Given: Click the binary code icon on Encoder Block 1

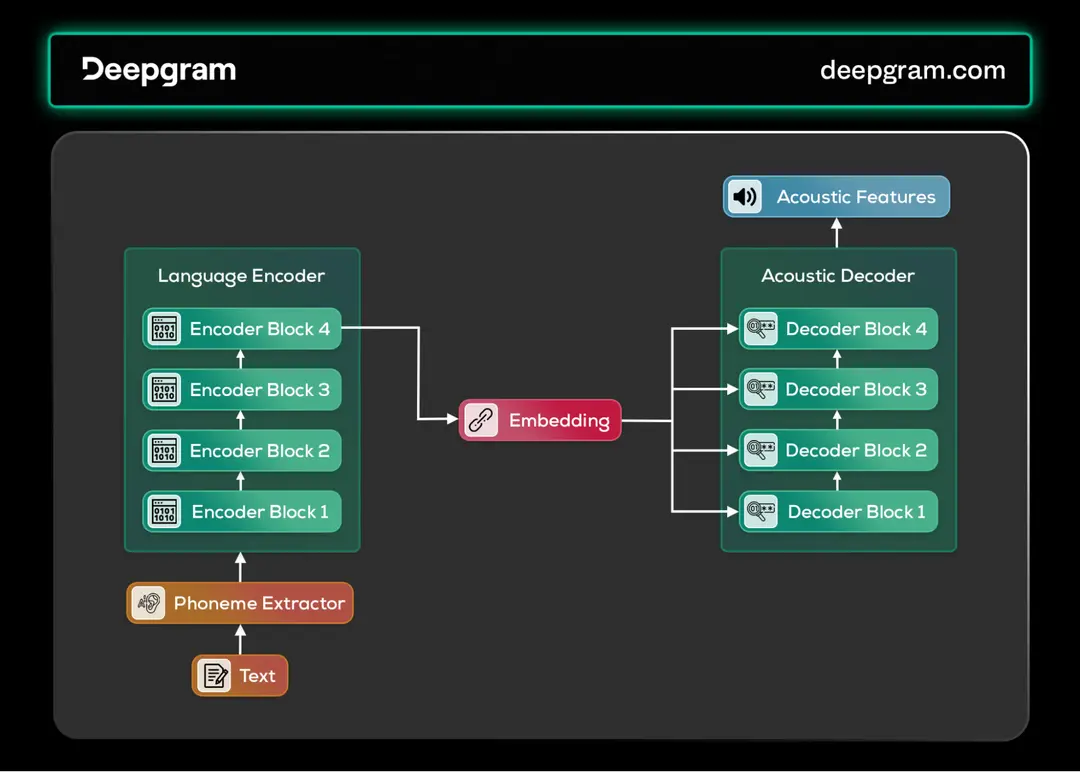Looking at the screenshot, I should point(164,511).
